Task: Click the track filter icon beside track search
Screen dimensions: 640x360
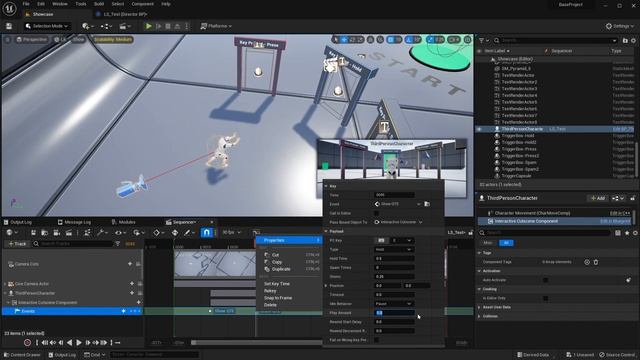Action: pyautogui.click(x=118, y=244)
